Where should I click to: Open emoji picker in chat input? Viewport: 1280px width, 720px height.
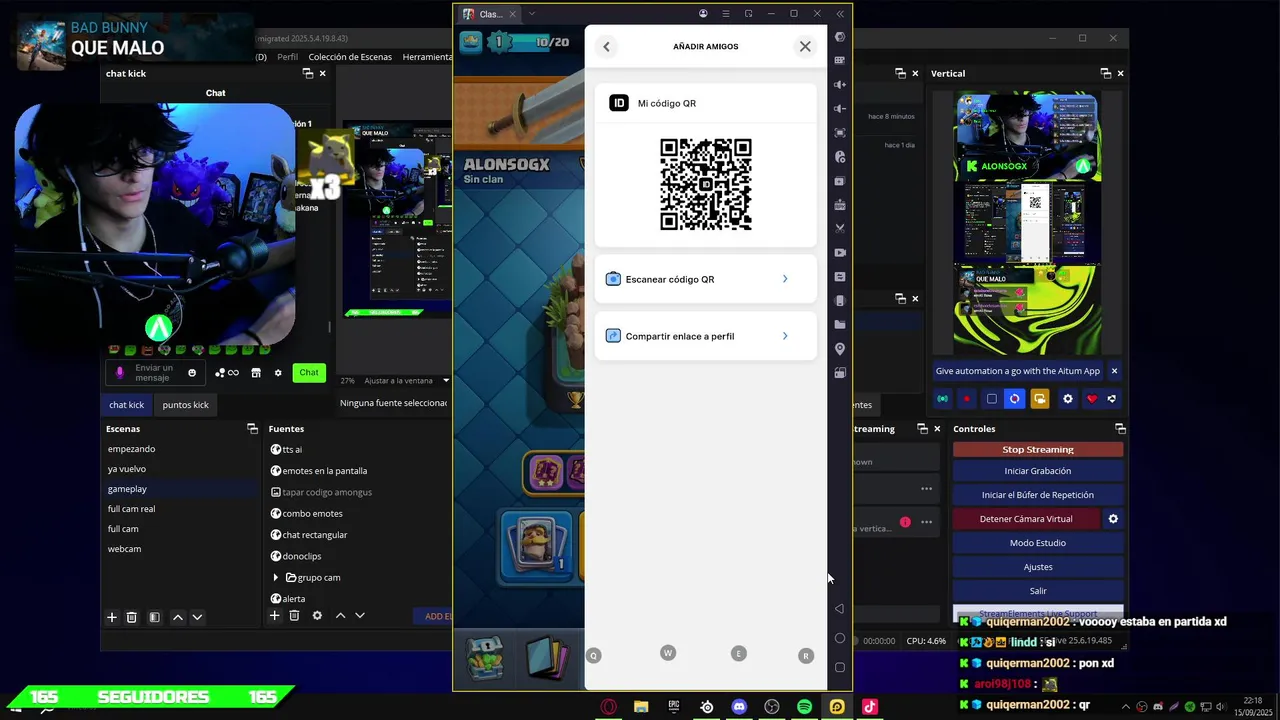click(x=192, y=373)
